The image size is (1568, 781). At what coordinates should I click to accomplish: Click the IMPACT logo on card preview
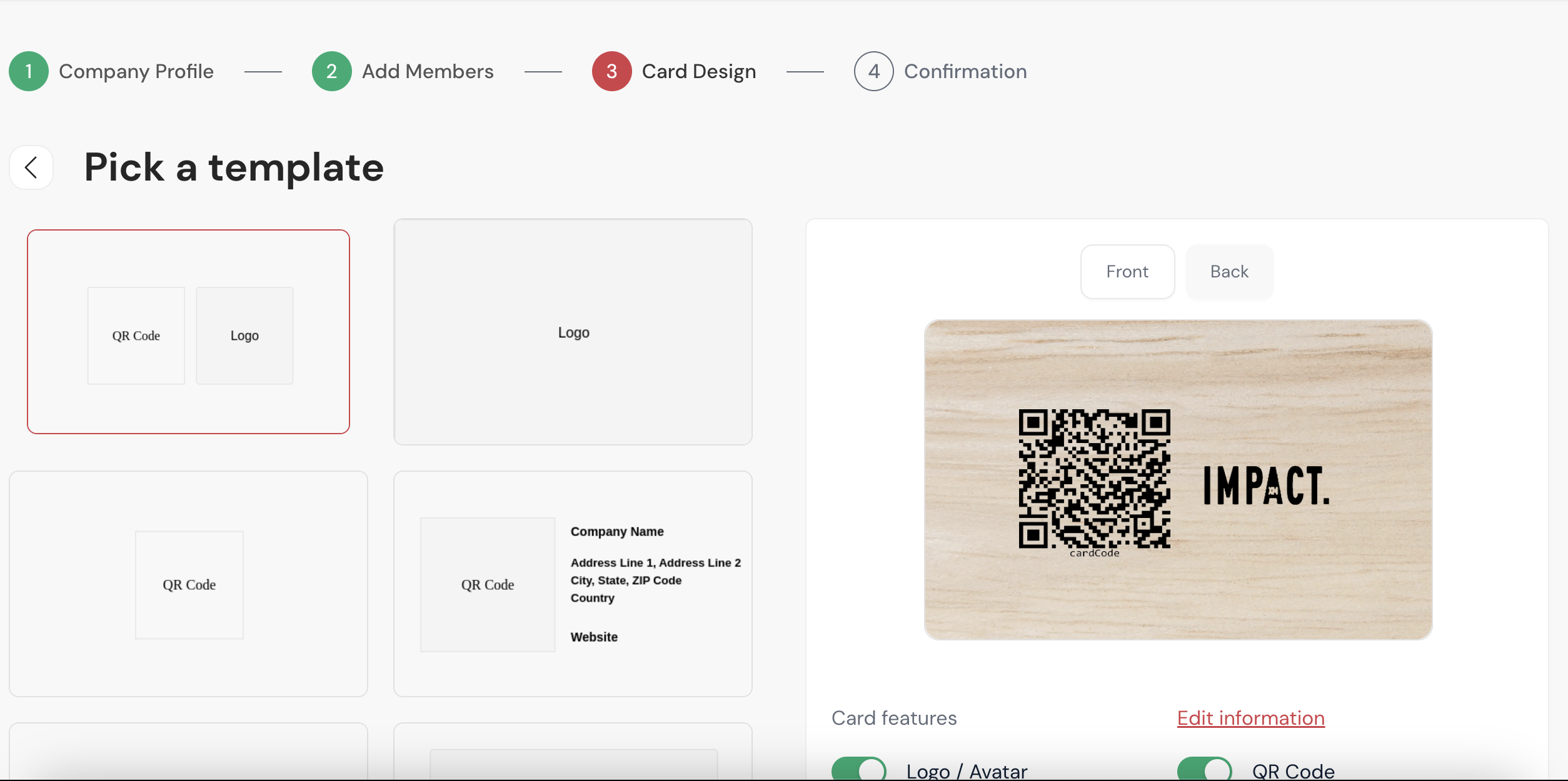tap(1266, 485)
